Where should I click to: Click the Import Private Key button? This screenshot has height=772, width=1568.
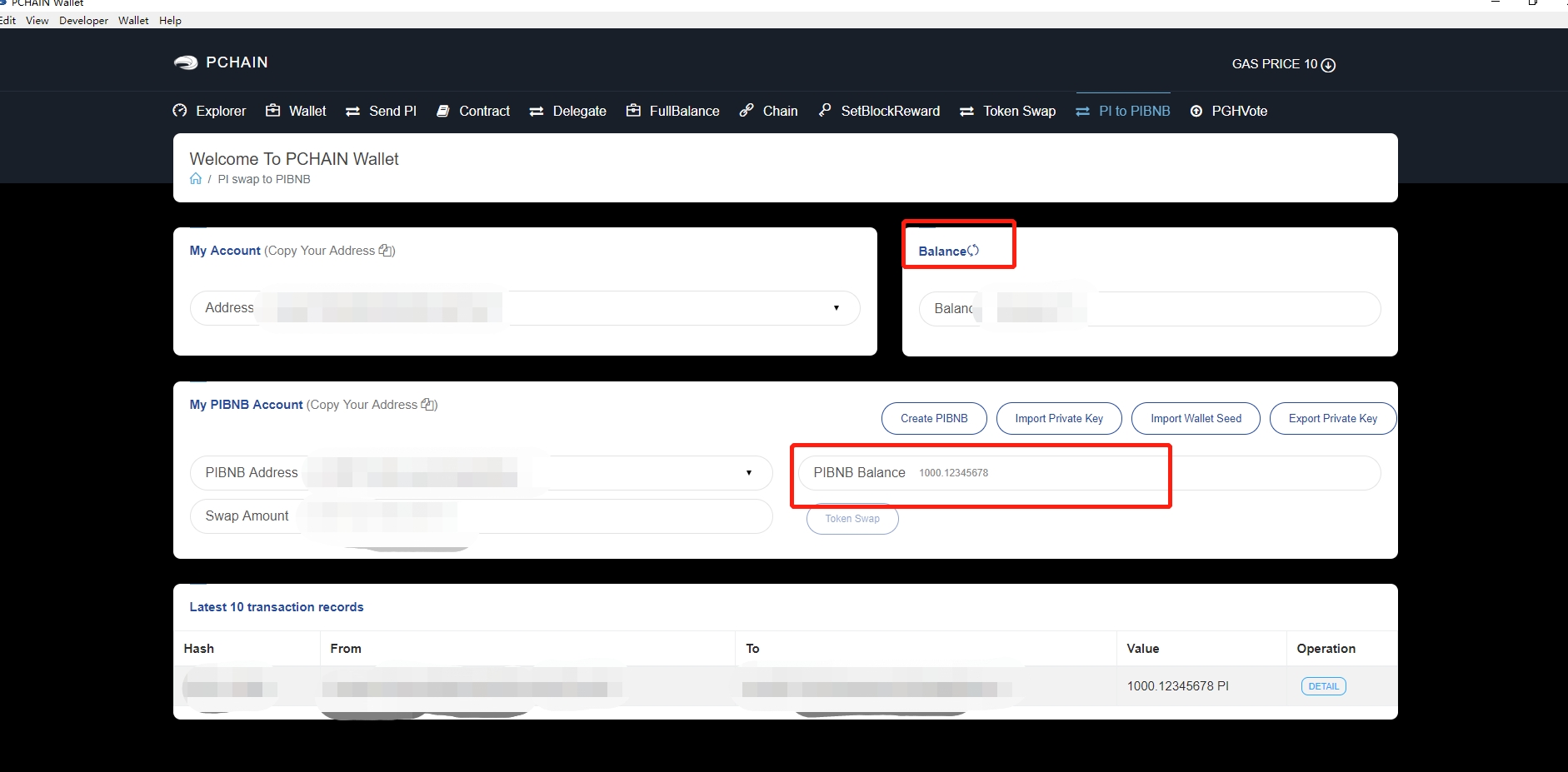click(x=1059, y=419)
